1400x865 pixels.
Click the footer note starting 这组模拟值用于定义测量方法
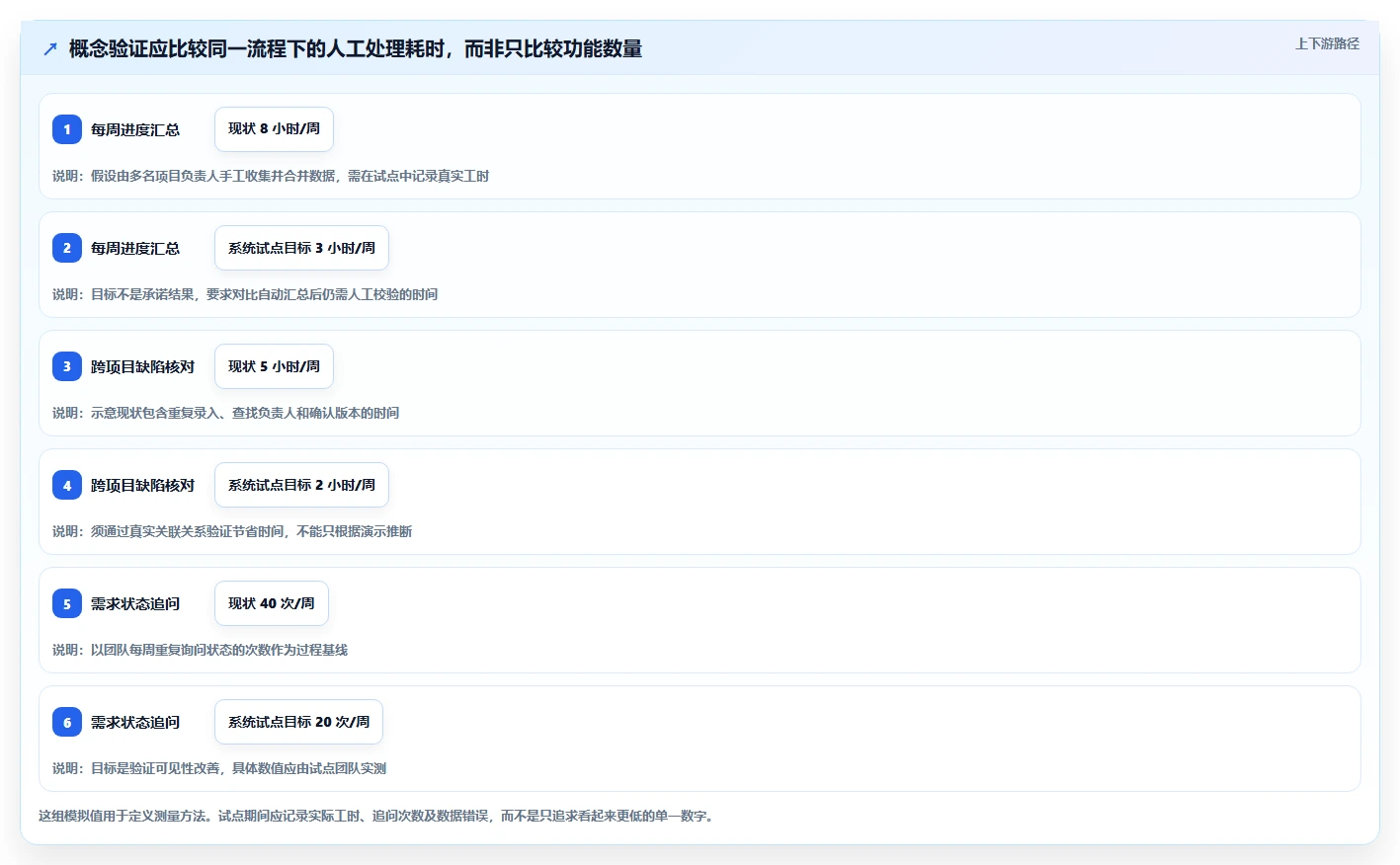(x=378, y=816)
